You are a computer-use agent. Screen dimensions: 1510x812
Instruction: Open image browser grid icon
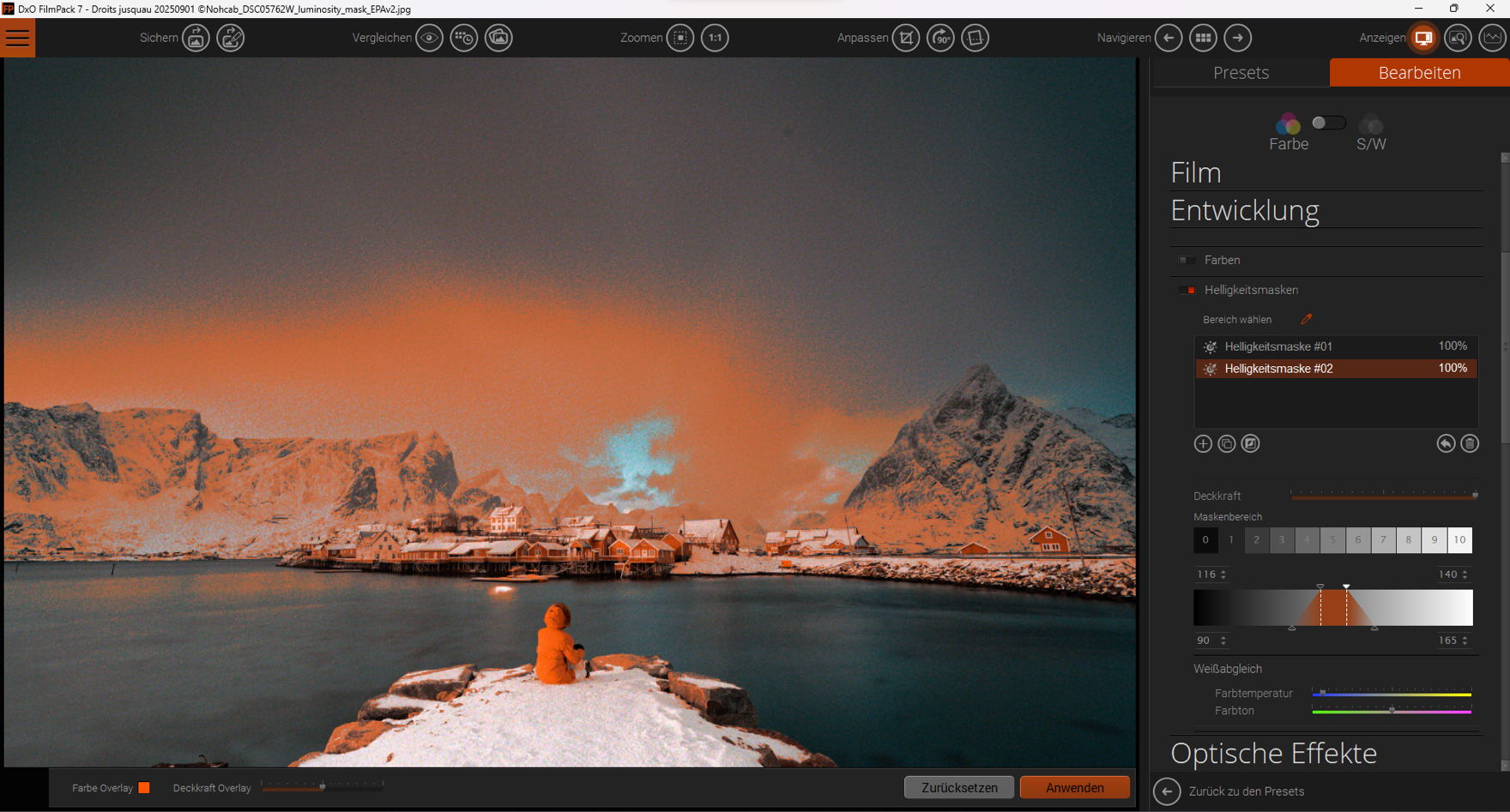(x=1203, y=38)
